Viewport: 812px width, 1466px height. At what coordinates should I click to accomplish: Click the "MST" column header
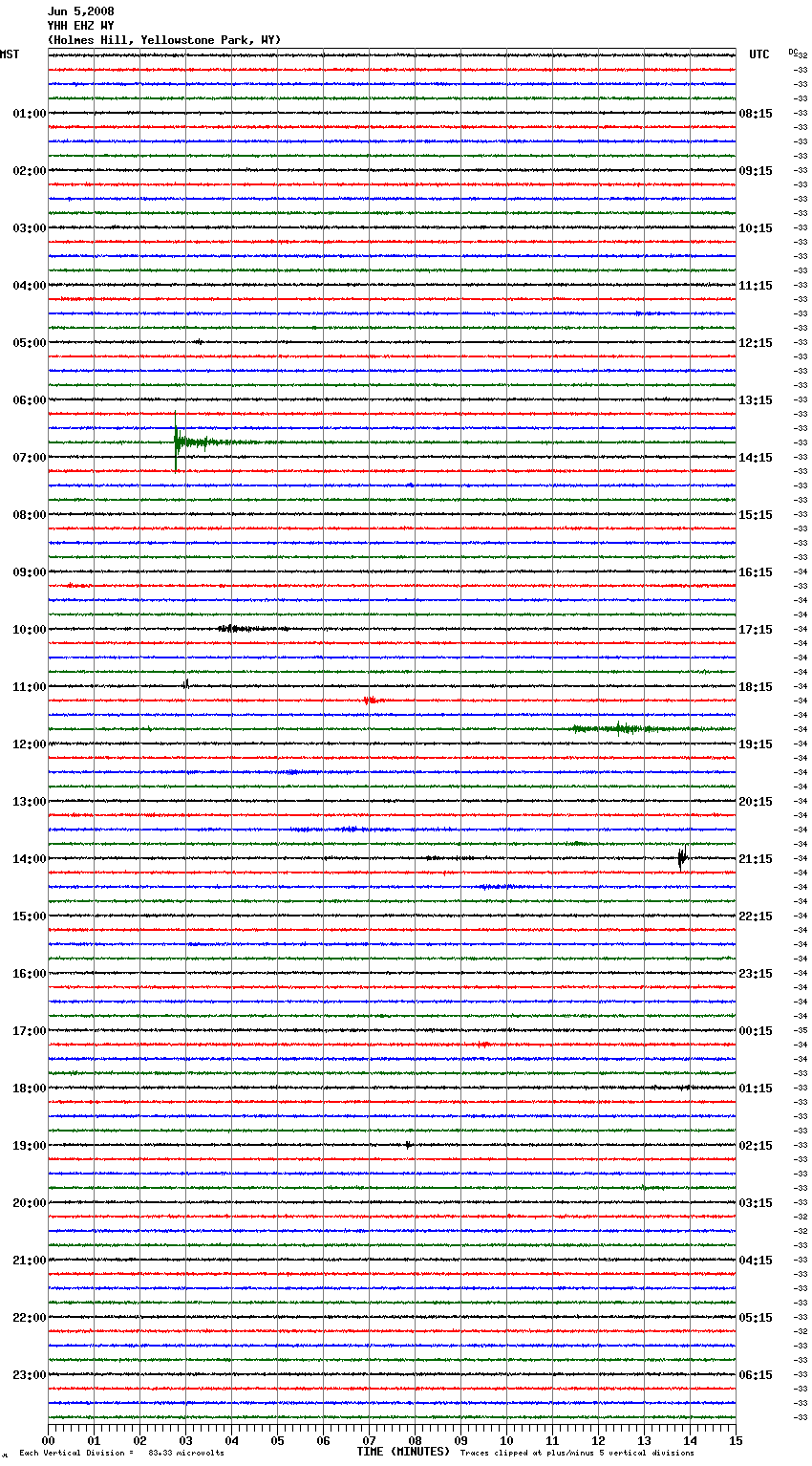[x=10, y=54]
